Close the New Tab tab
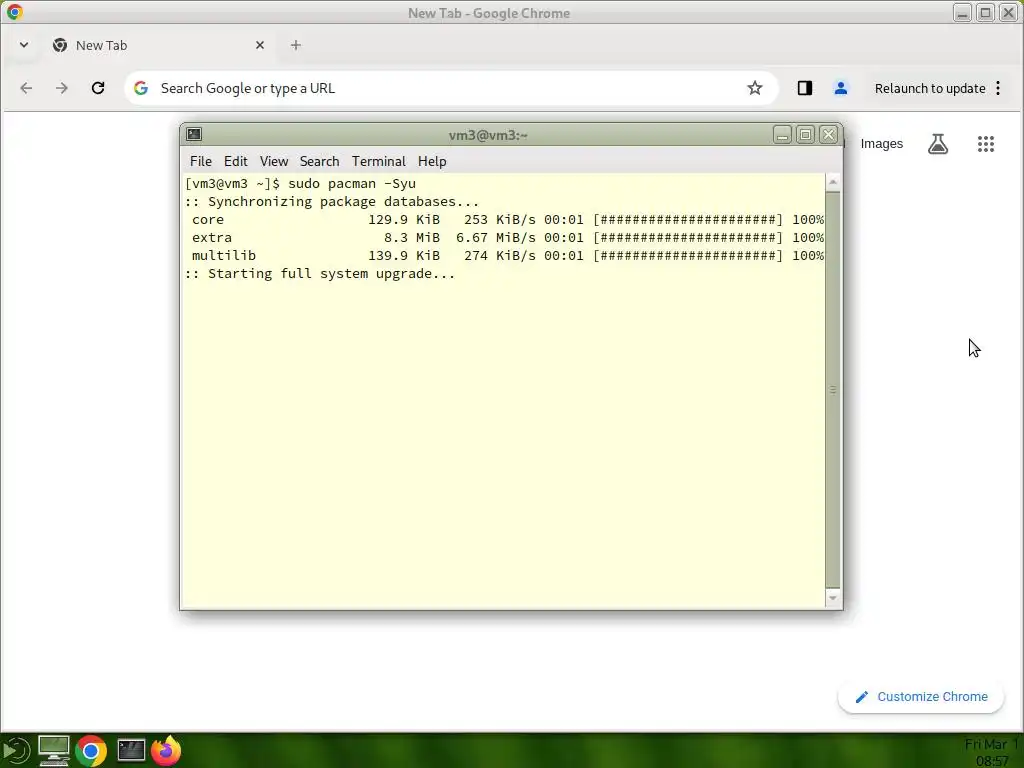The width and height of the screenshot is (1024, 768). click(x=260, y=45)
